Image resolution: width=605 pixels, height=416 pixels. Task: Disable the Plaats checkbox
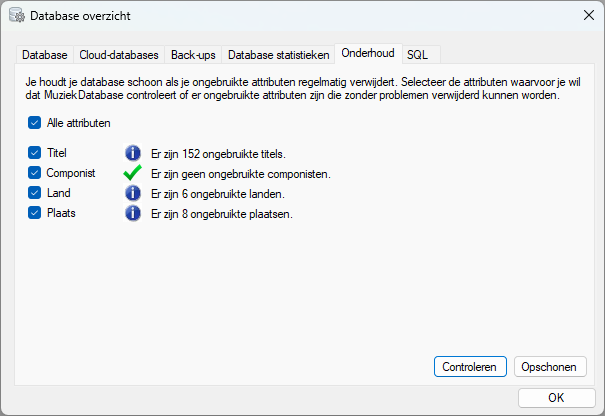pos(34,212)
